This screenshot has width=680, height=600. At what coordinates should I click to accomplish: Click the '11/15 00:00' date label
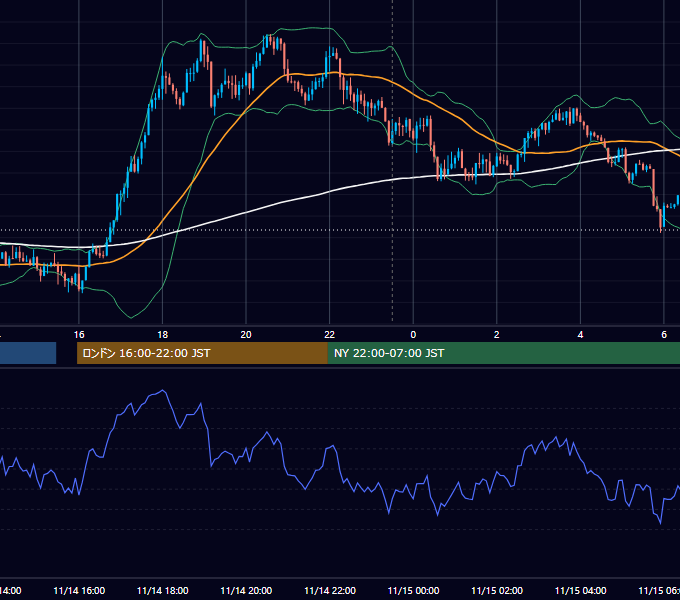[413, 590]
